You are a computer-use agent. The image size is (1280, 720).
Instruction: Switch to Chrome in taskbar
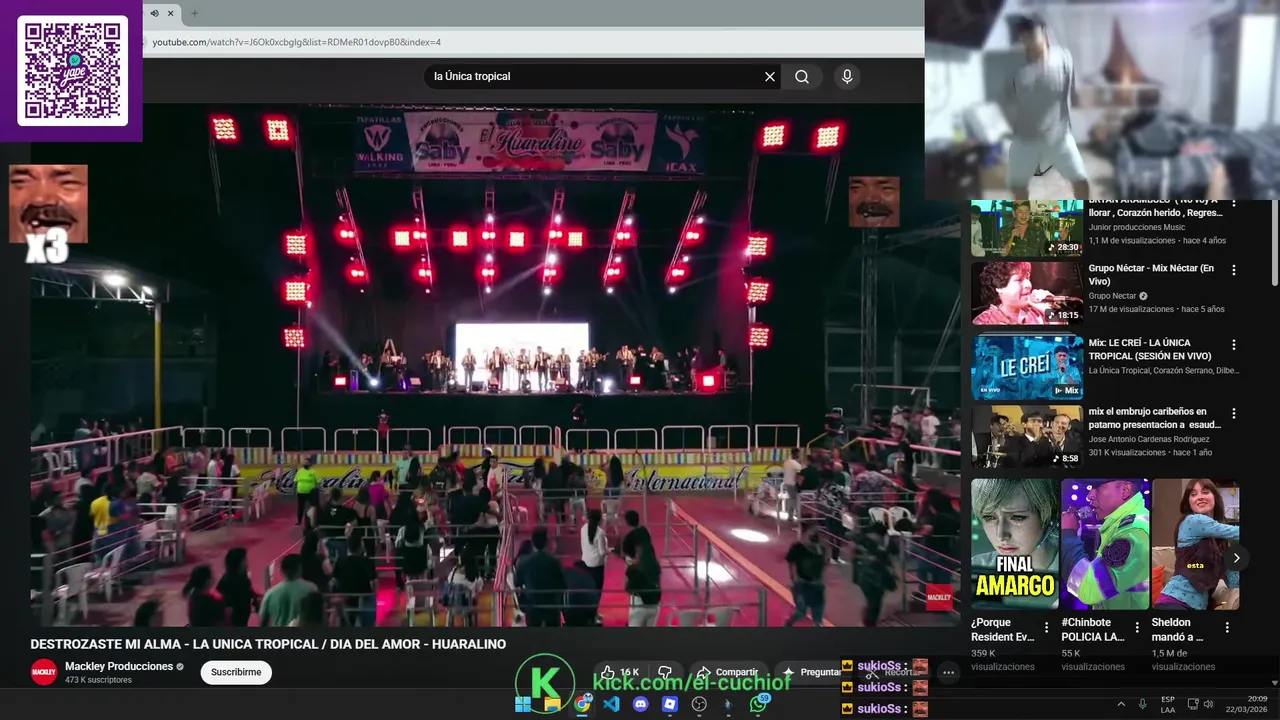coord(582,704)
